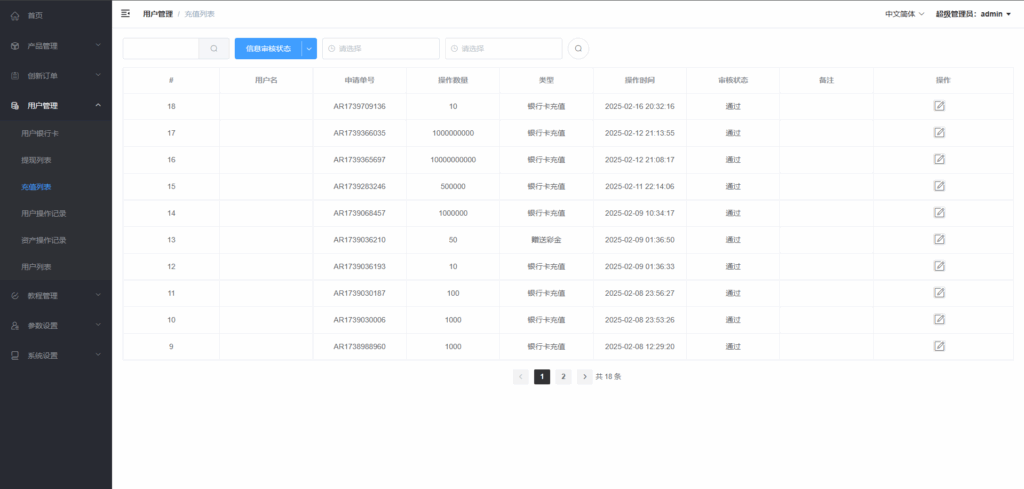Open 用户列表 in the sidebar
This screenshot has width=1024, height=489.
pos(37,267)
